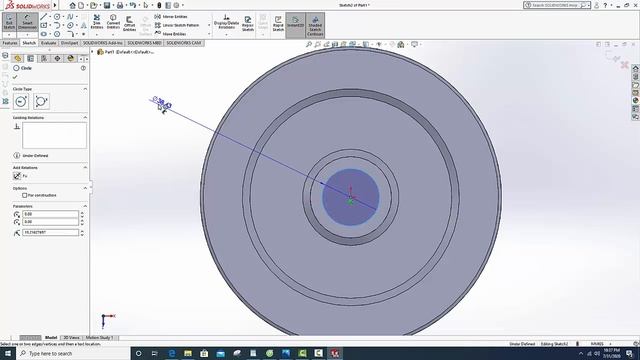Click the Select cursor tool icon

tap(146, 5)
